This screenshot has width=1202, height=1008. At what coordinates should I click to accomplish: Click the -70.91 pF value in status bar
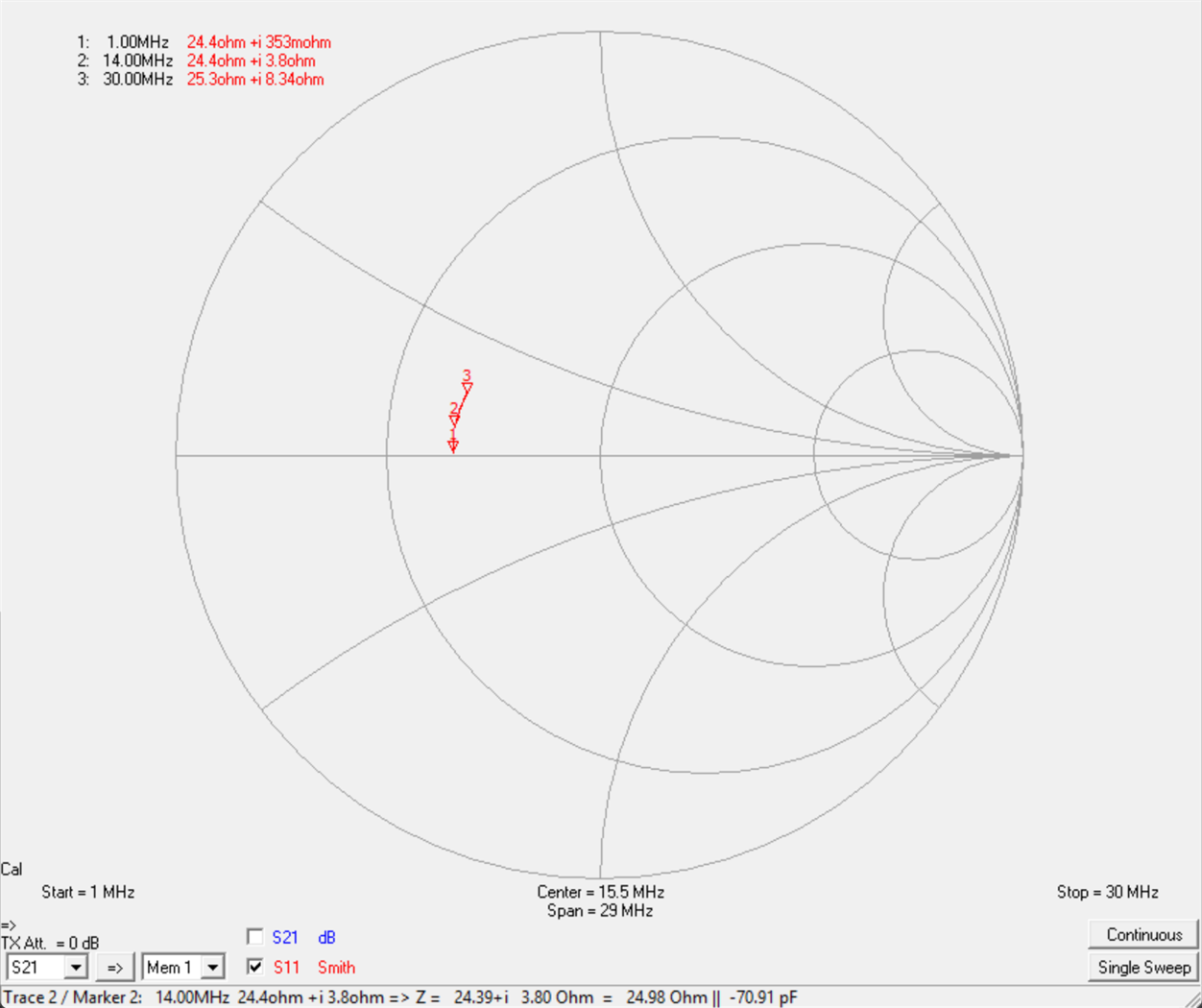pos(763,997)
